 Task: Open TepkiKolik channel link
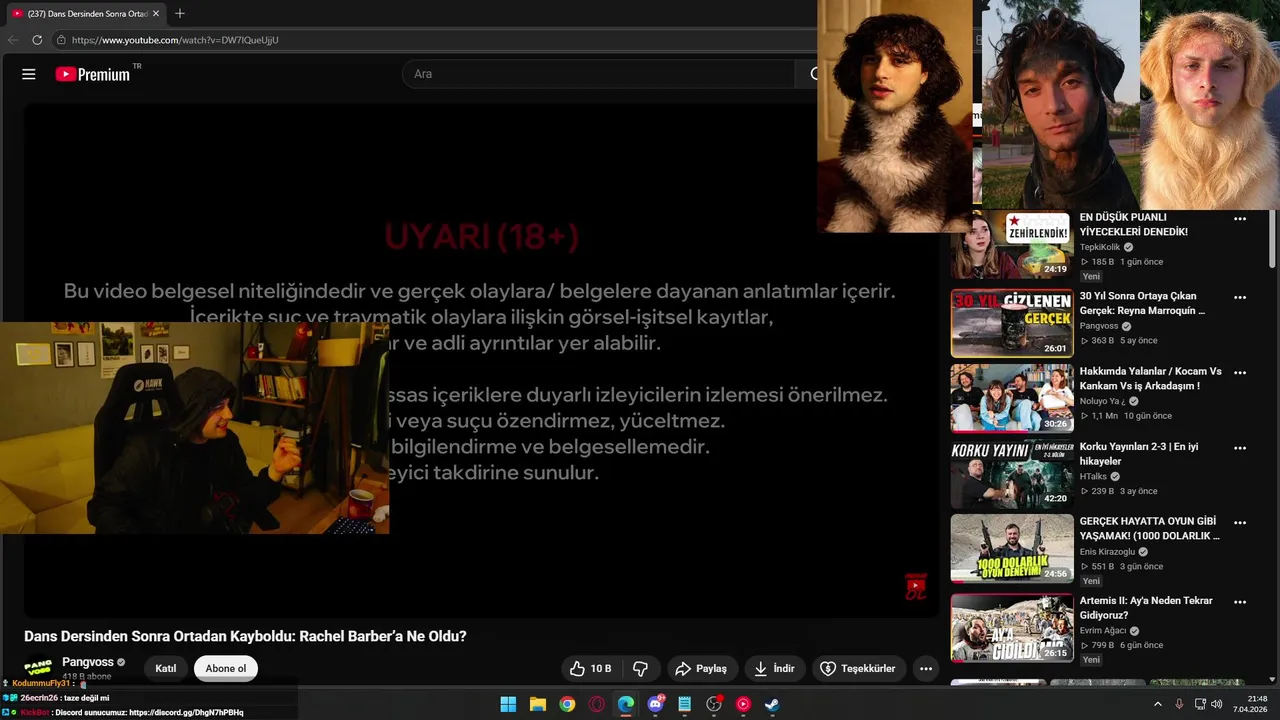[1100, 247]
